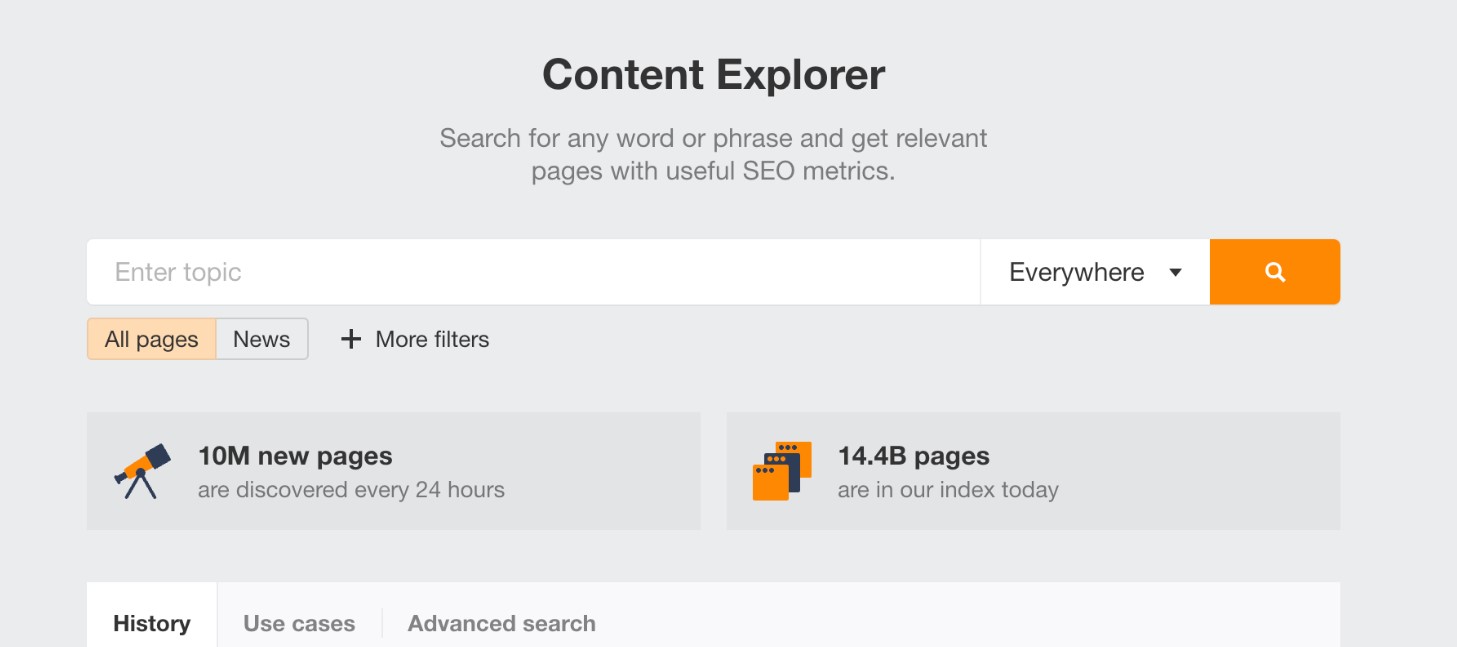The height and width of the screenshot is (647, 1457).
Task: Select the All pages toggle
Action: click(x=151, y=339)
